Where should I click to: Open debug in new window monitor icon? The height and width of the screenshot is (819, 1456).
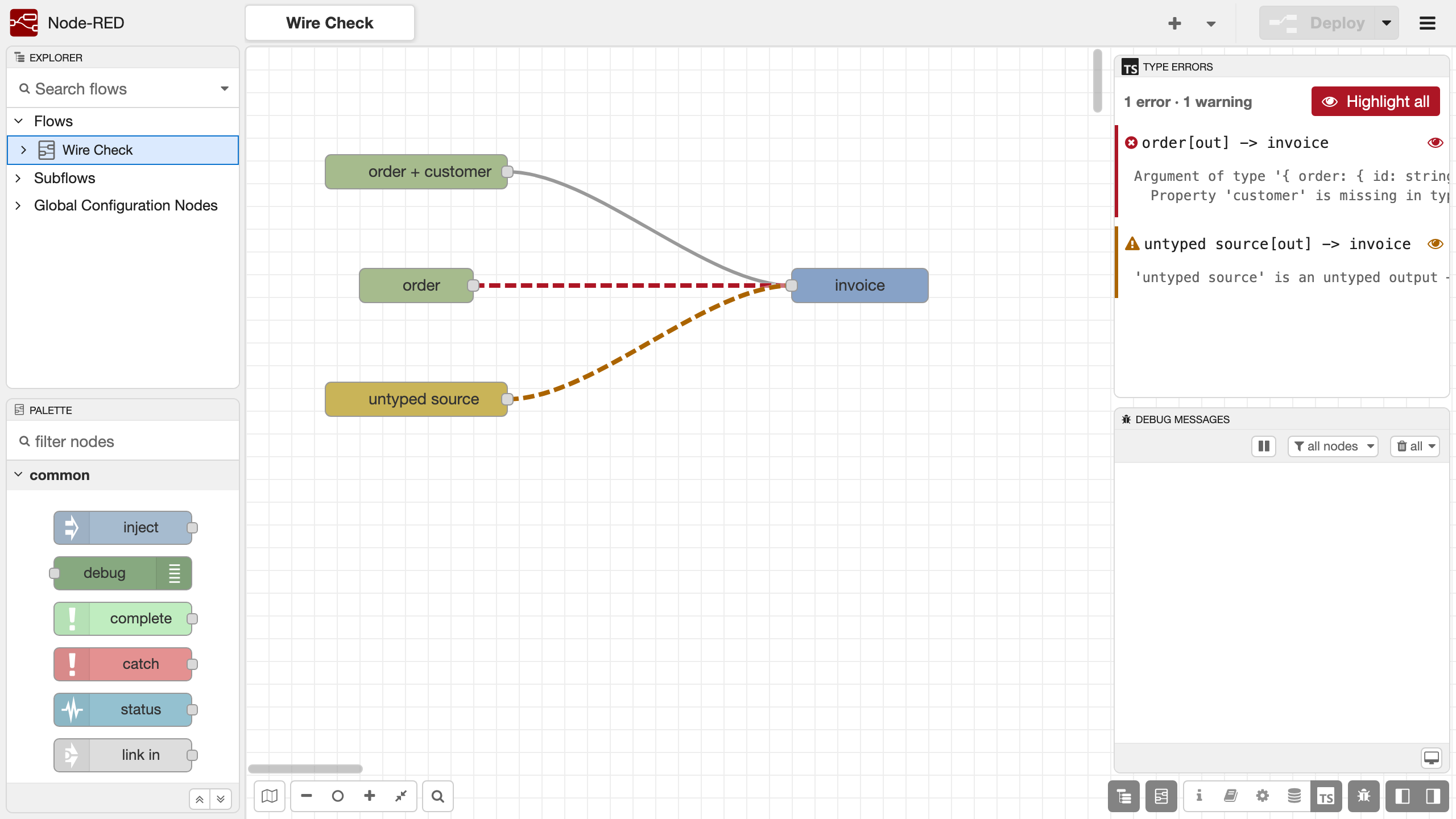1431,758
